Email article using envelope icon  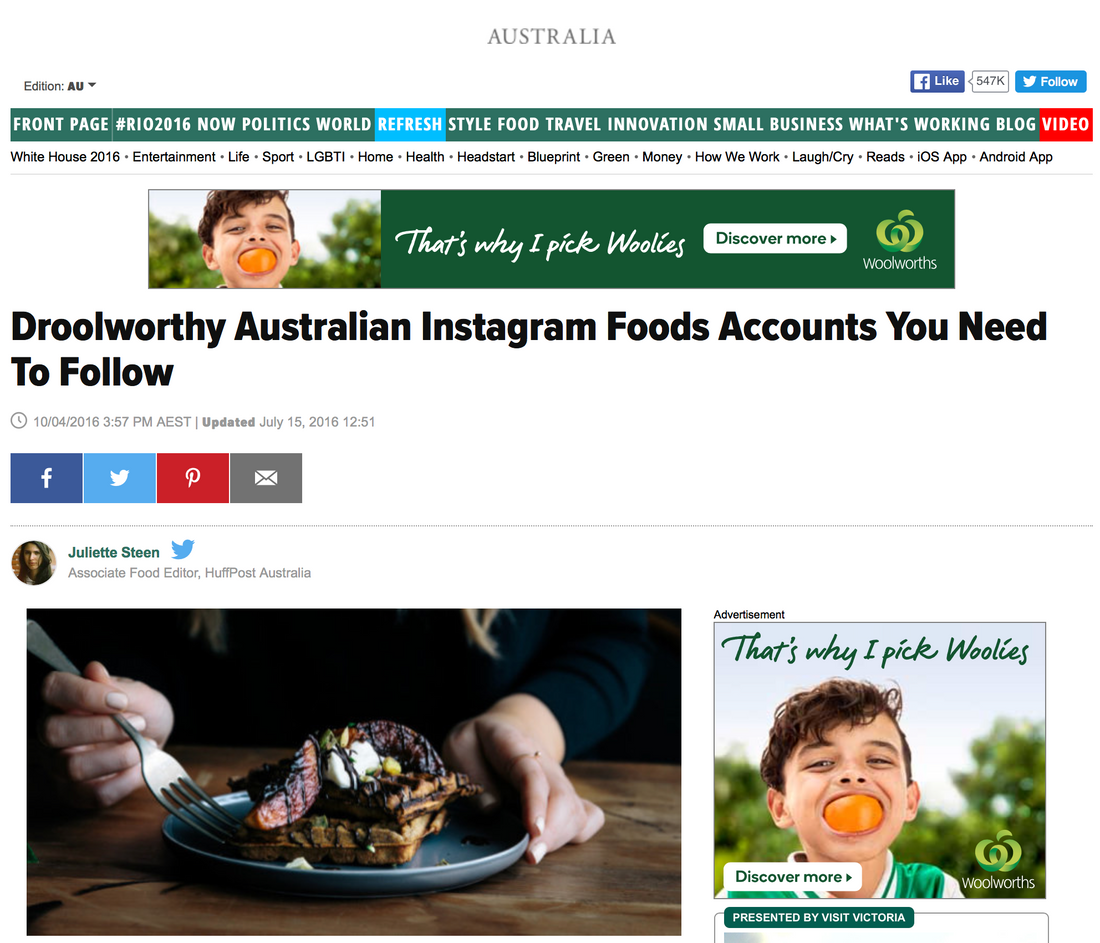click(x=266, y=478)
